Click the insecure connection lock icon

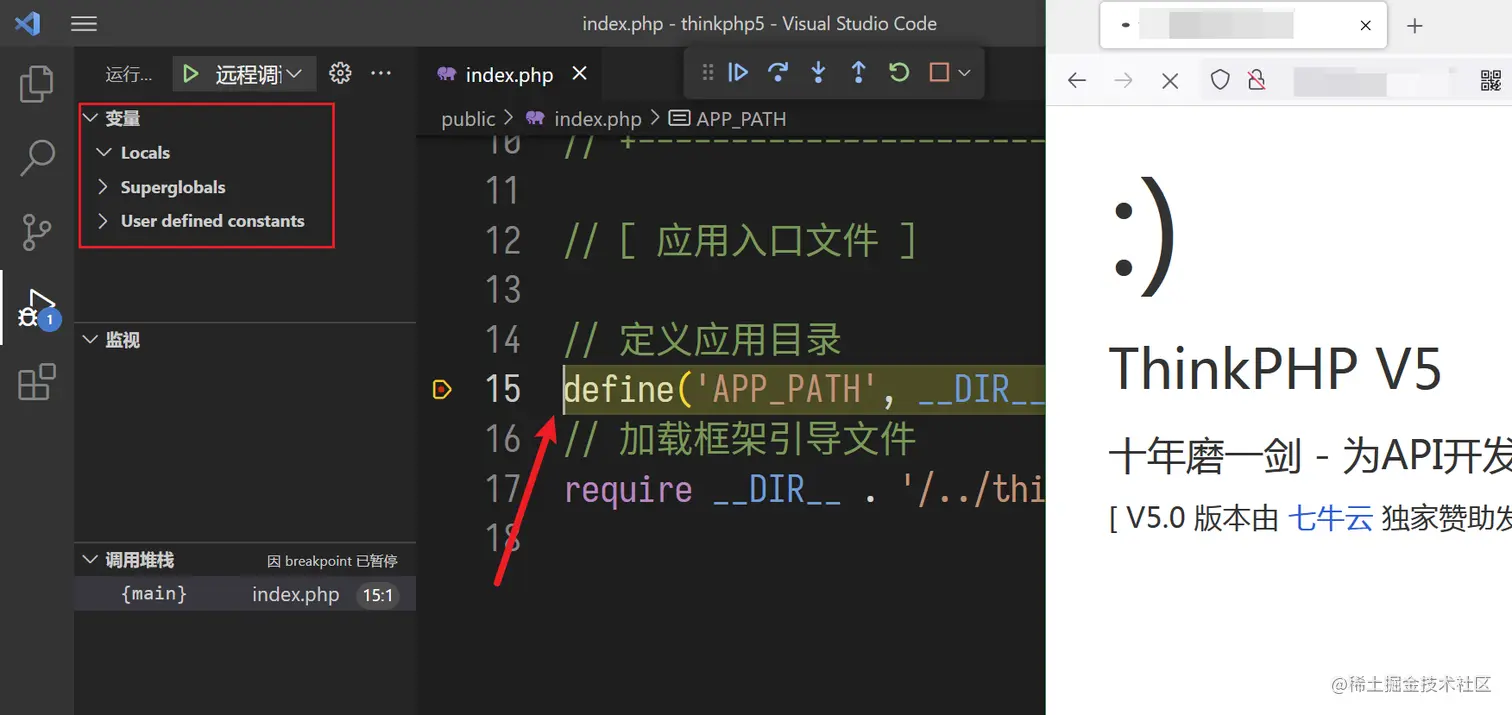pyautogui.click(x=1257, y=80)
